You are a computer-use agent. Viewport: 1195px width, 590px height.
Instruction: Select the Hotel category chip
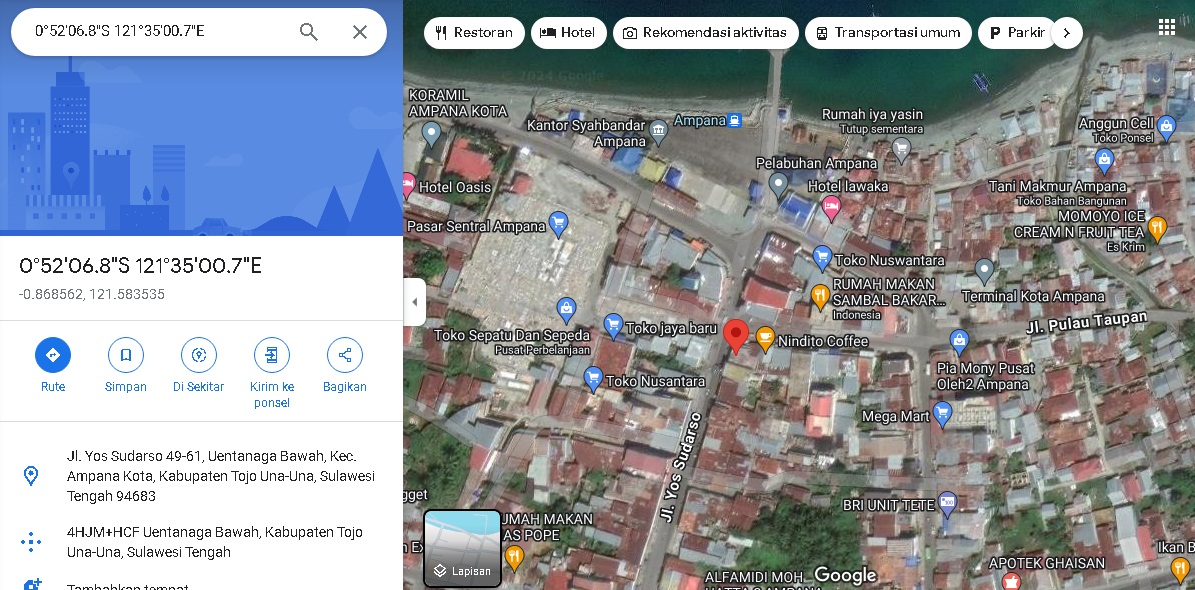click(567, 33)
